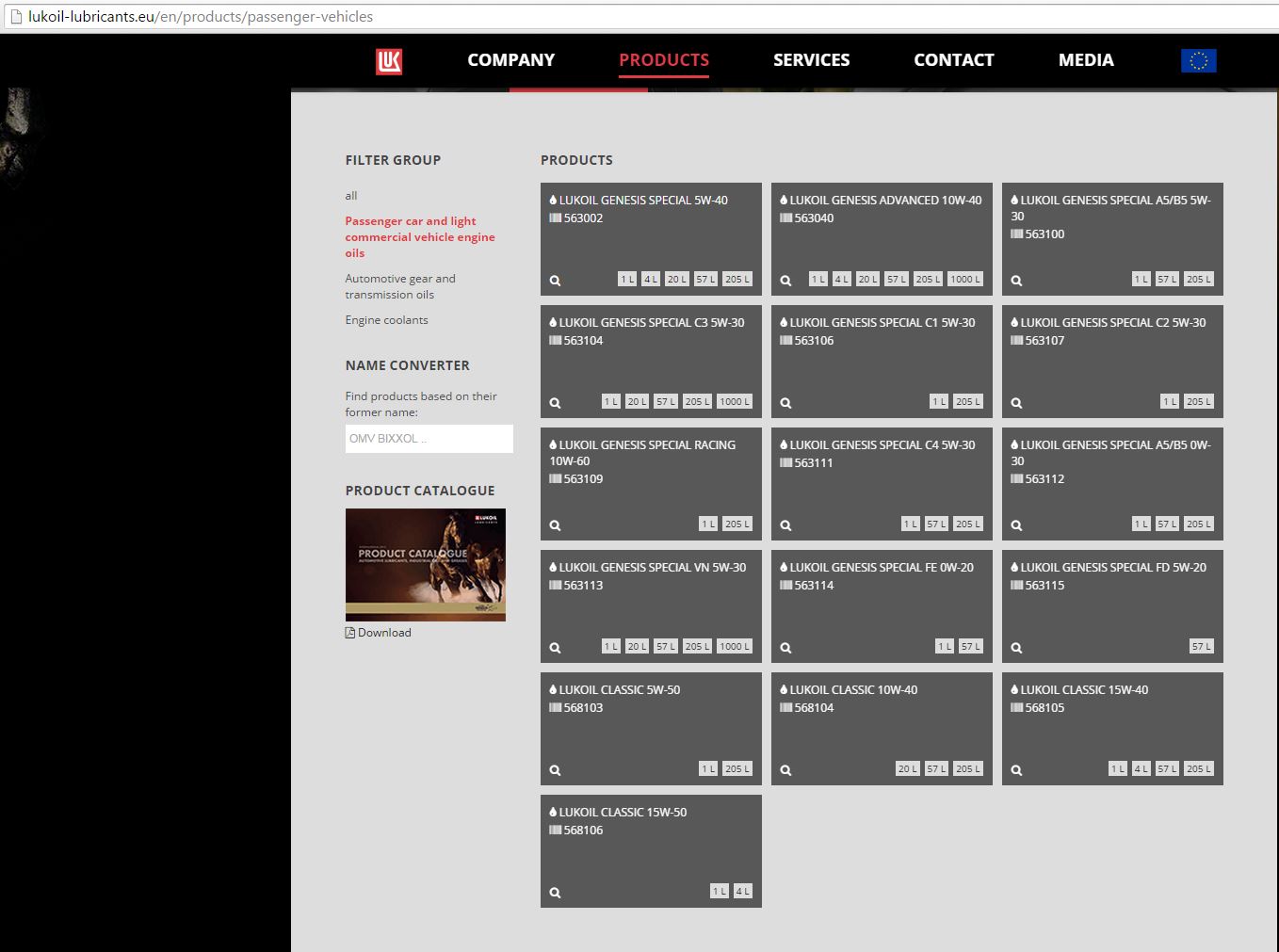Open the CONTACT menu
The width and height of the screenshot is (1279, 952).
[x=954, y=60]
